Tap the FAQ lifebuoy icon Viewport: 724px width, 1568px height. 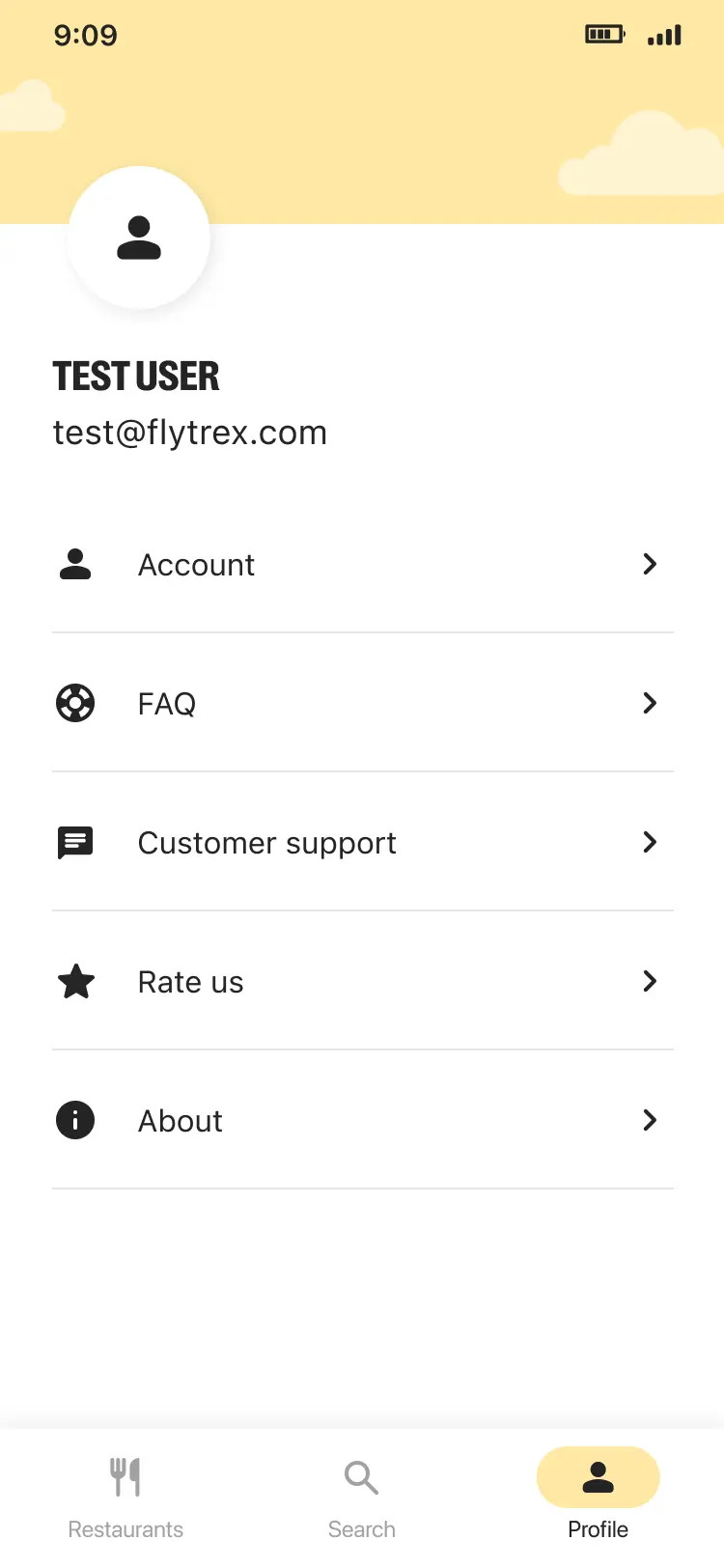point(75,703)
